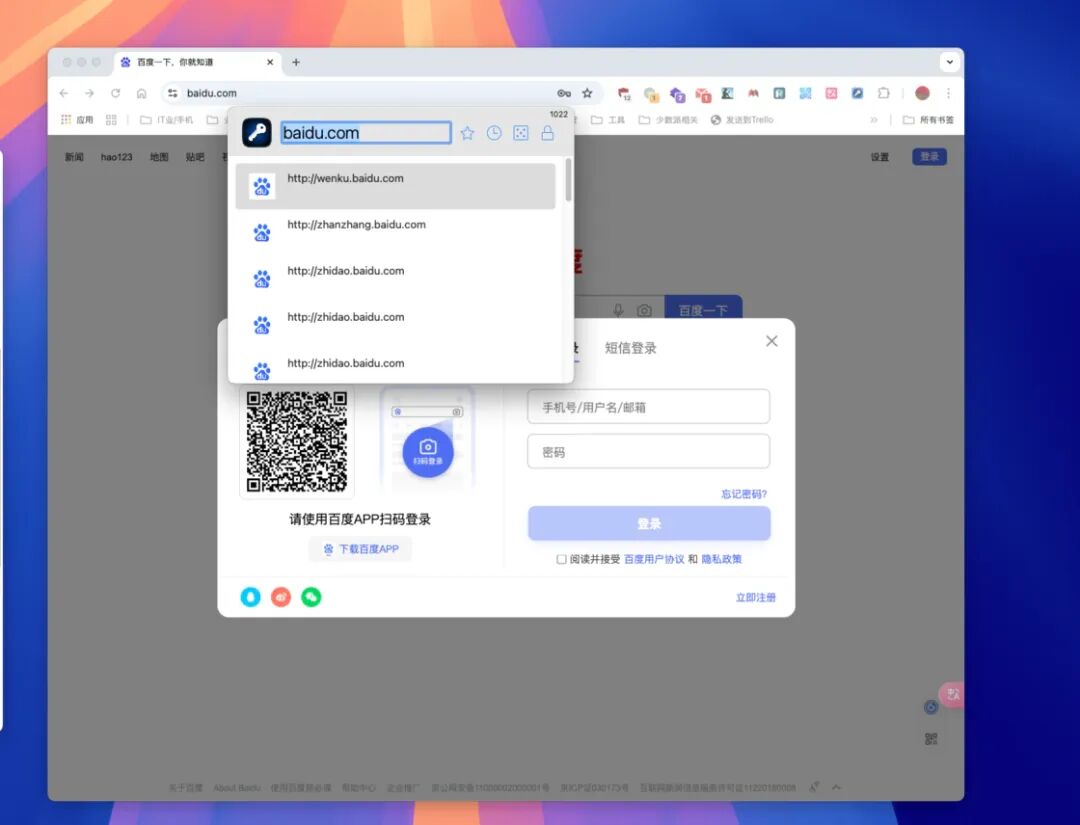Expand the tab search dropdown arrow
Screen dimensions: 1080x825
coord(950,62)
